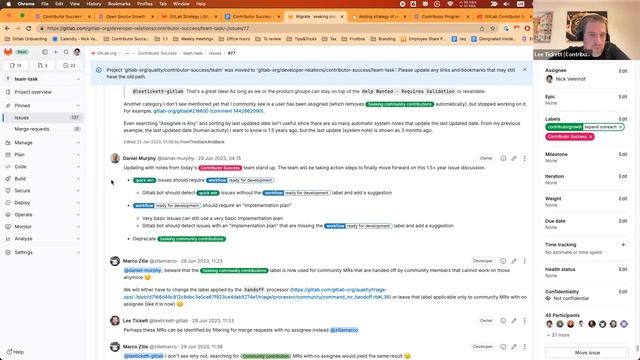The image size is (640, 360).
Task: Open the Bookmarks menu in menu bar
Action: pos(119,4)
